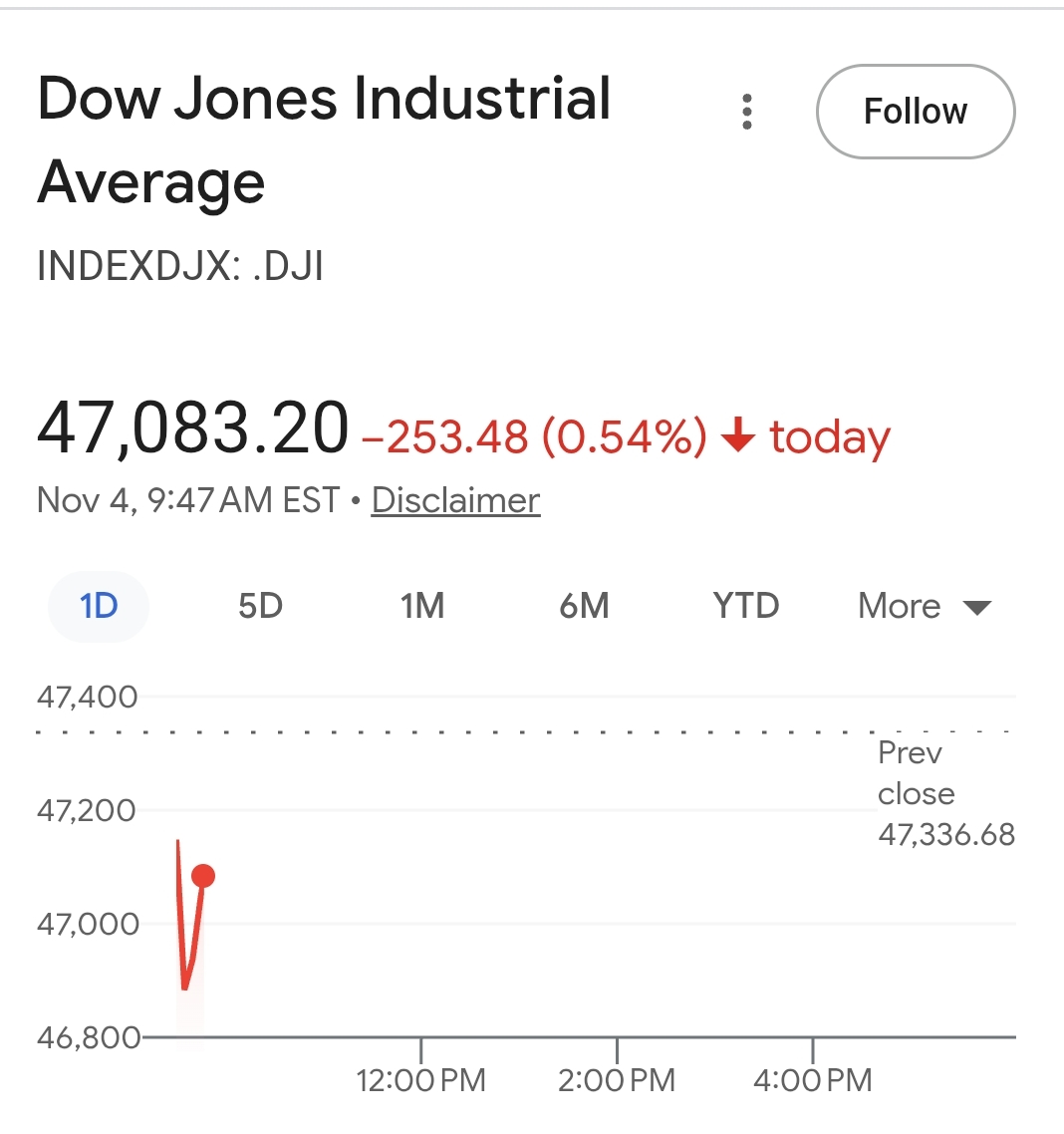
Task: Show the 1M chart range
Action: (x=422, y=606)
